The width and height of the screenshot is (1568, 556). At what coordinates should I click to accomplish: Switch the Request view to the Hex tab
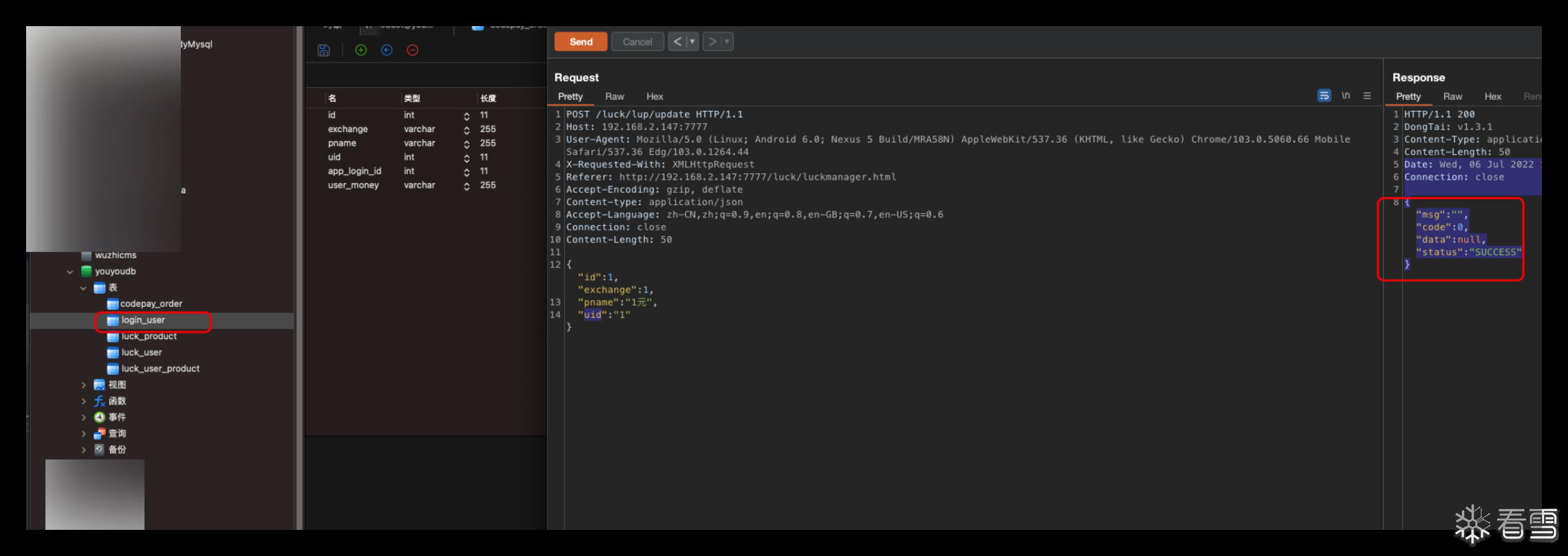pyautogui.click(x=655, y=96)
